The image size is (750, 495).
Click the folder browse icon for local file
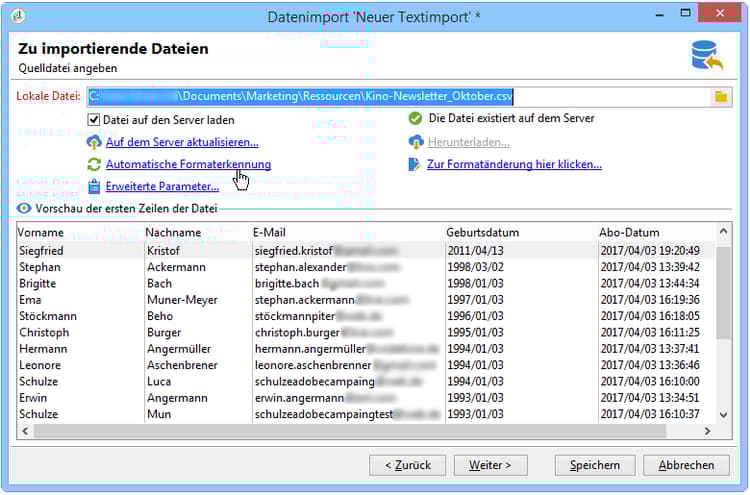[721, 97]
